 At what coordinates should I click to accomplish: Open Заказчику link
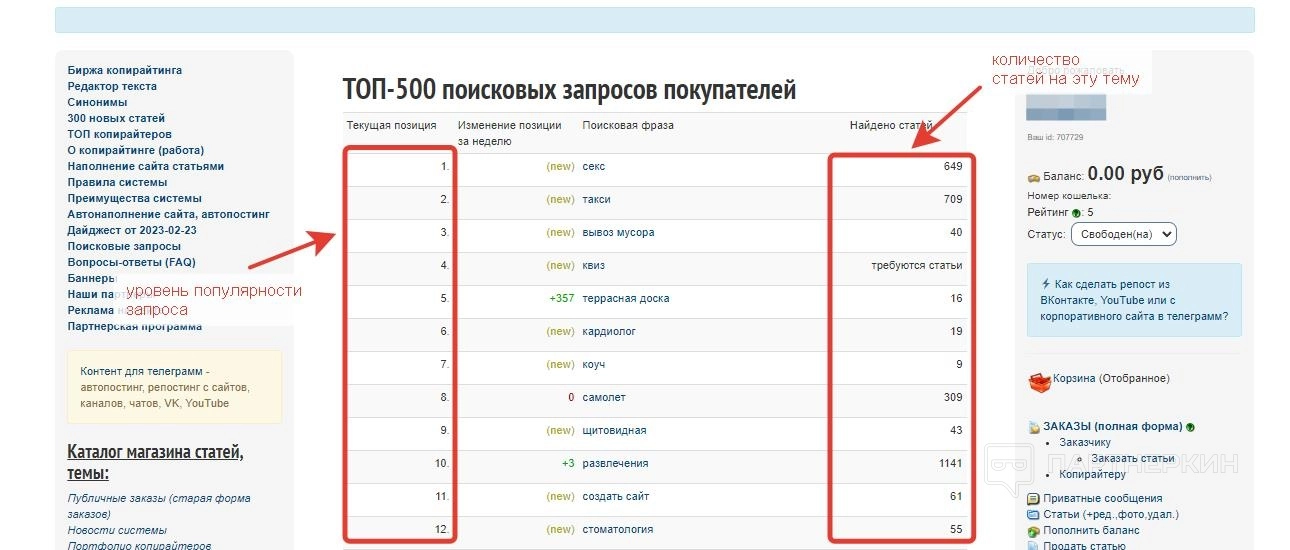(1085, 443)
